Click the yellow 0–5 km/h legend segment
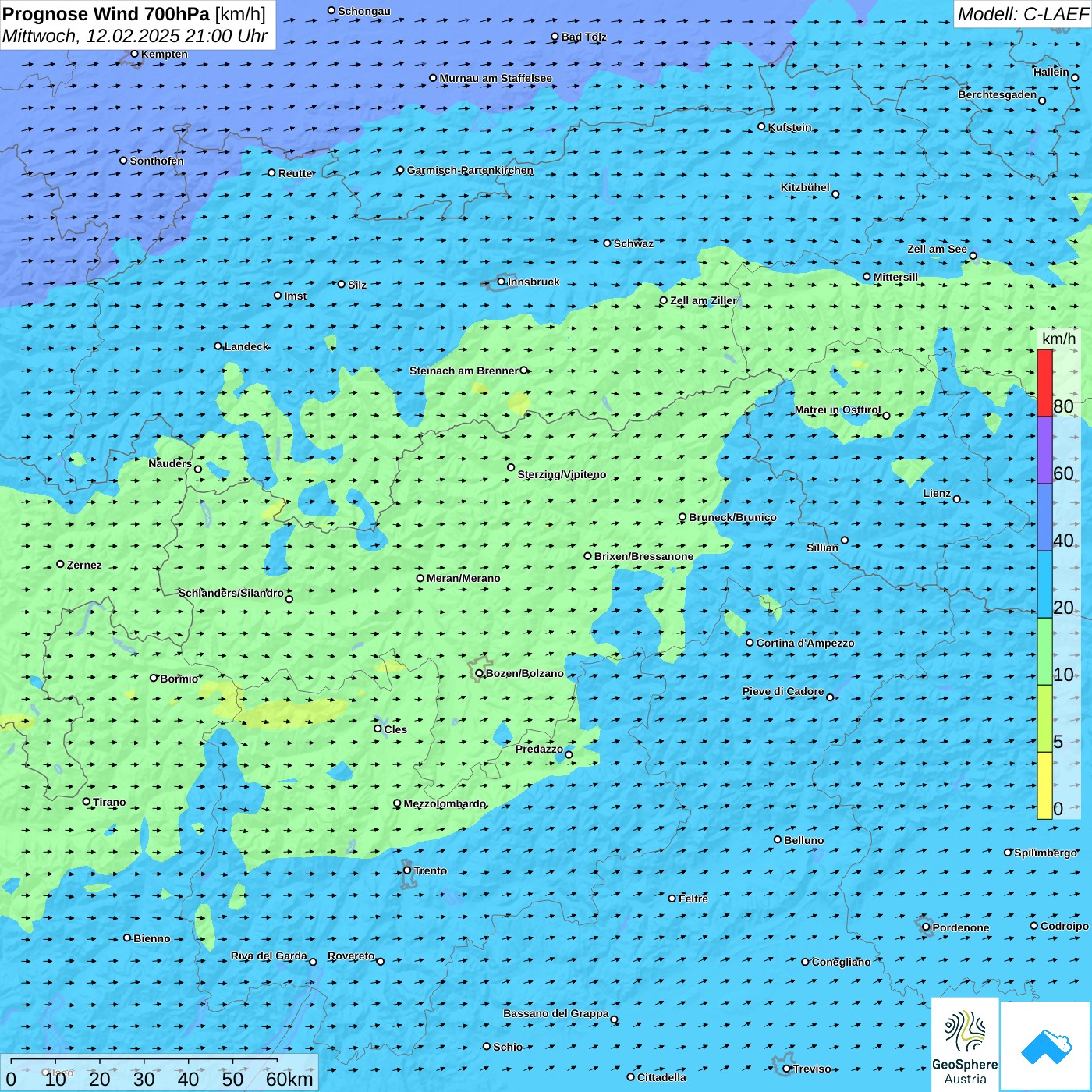Image resolution: width=1092 pixels, height=1092 pixels. tap(1044, 785)
